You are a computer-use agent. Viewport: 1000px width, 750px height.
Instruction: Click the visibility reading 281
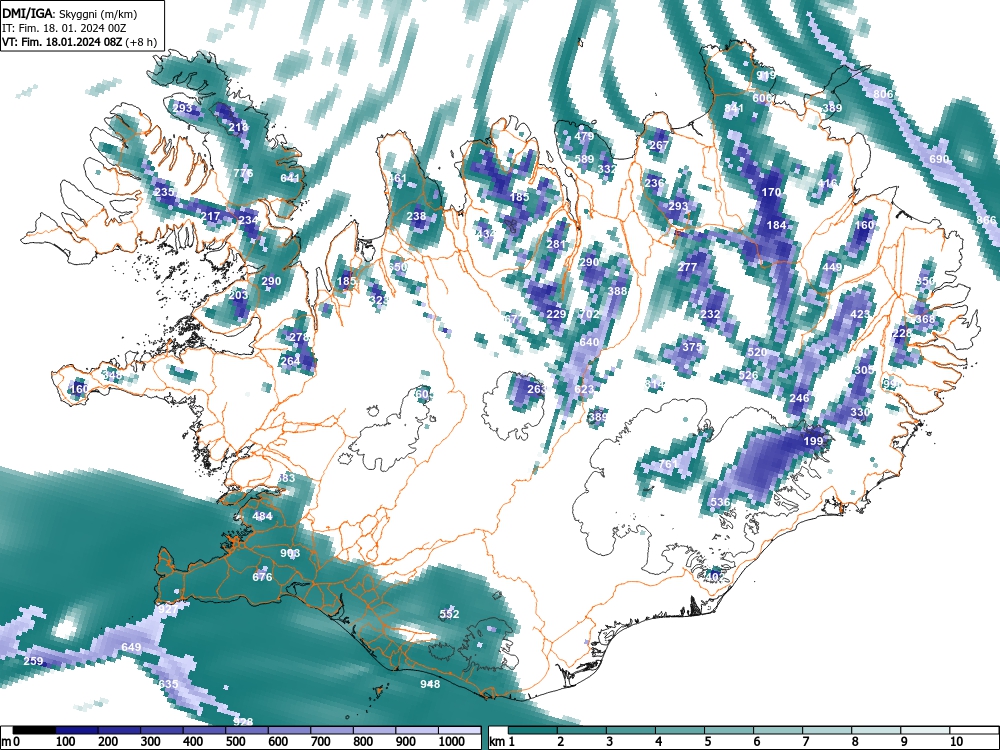coord(556,244)
